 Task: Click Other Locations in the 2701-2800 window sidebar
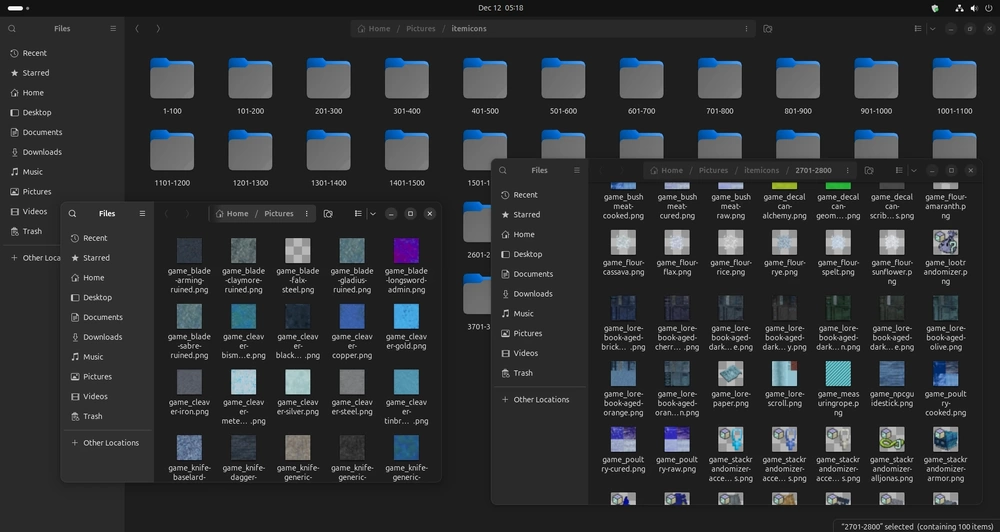pos(541,400)
